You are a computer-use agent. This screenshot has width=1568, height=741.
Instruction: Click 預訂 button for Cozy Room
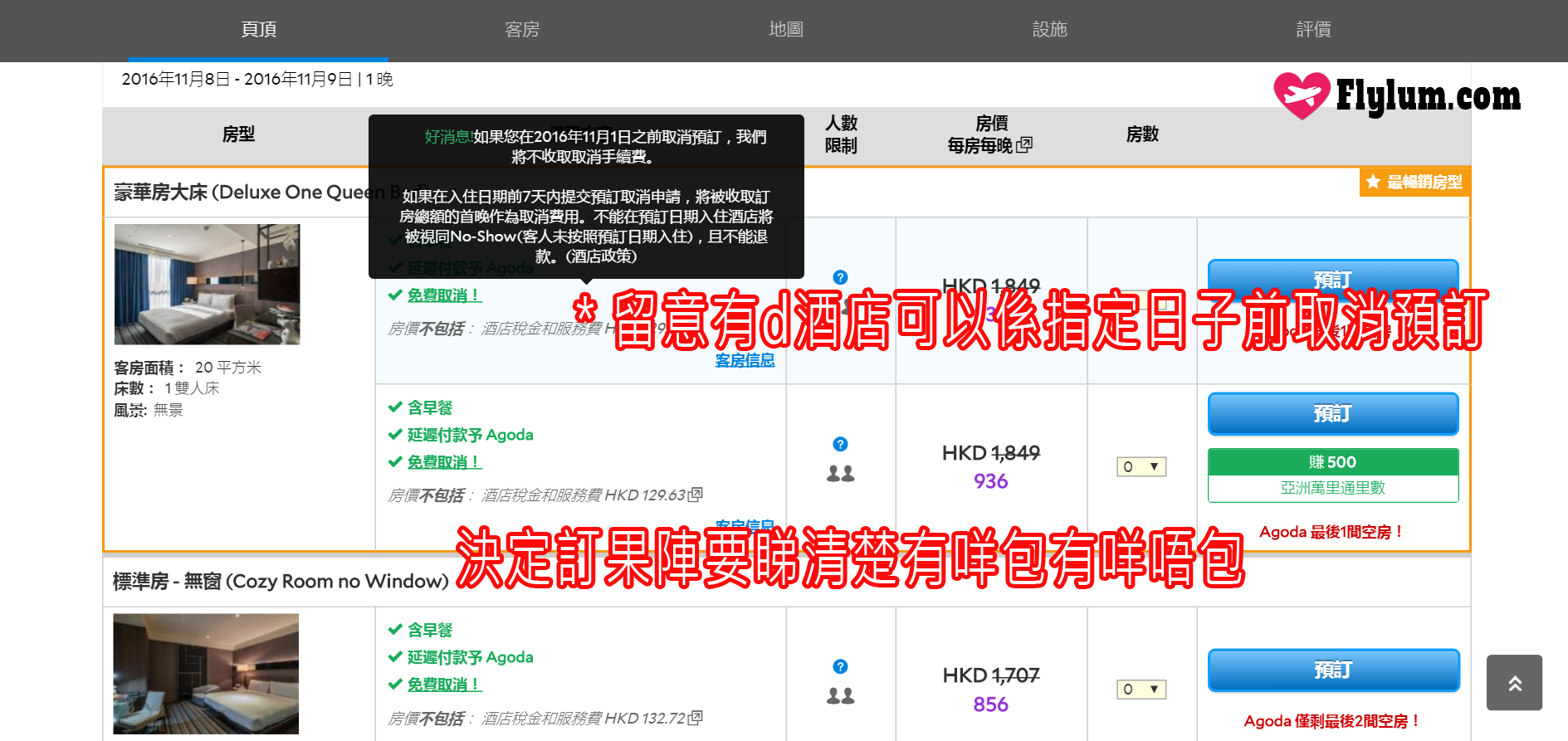(x=1333, y=670)
